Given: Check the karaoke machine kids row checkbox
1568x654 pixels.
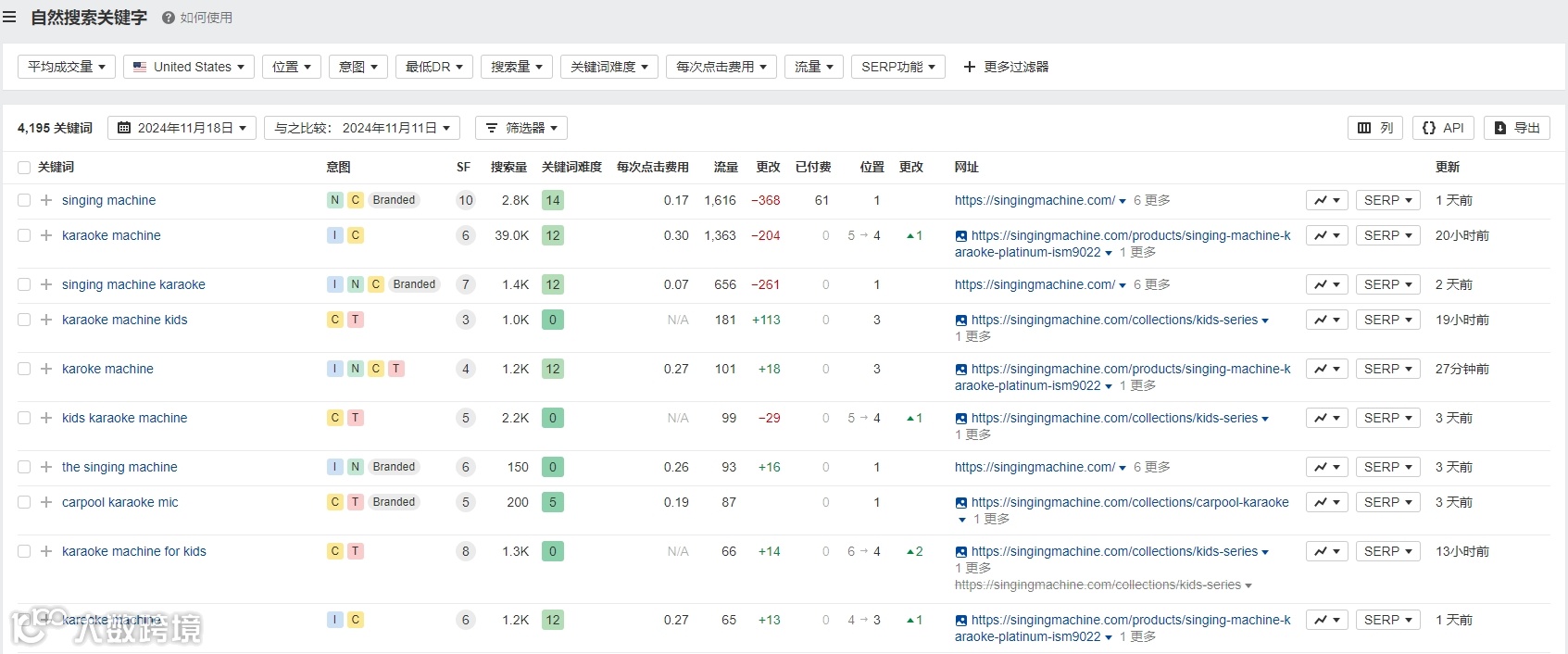Looking at the screenshot, I should pyautogui.click(x=24, y=320).
